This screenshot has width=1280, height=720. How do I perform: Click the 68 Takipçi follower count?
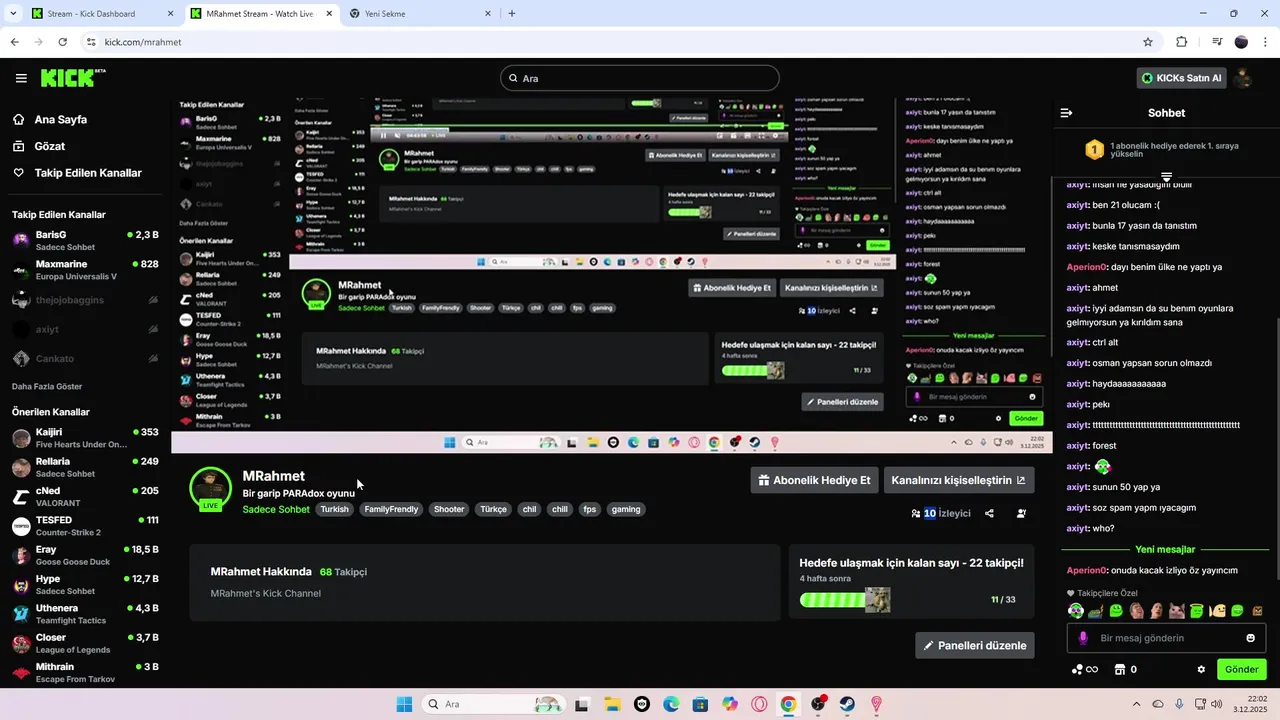[x=343, y=572]
